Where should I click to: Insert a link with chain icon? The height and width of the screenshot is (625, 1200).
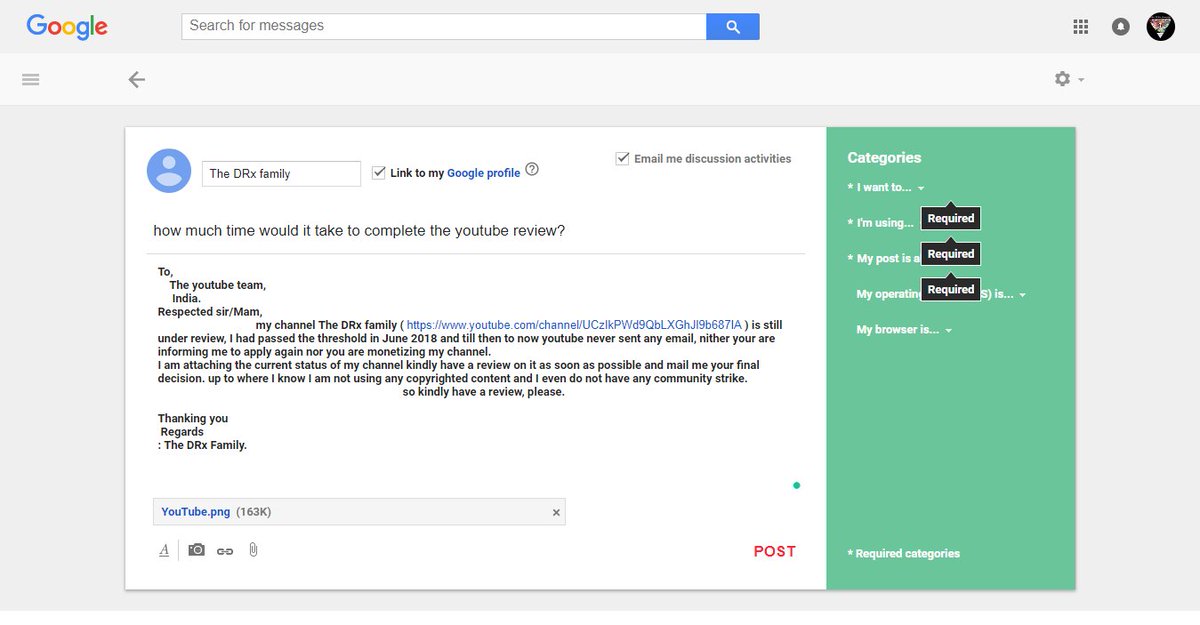[225, 551]
